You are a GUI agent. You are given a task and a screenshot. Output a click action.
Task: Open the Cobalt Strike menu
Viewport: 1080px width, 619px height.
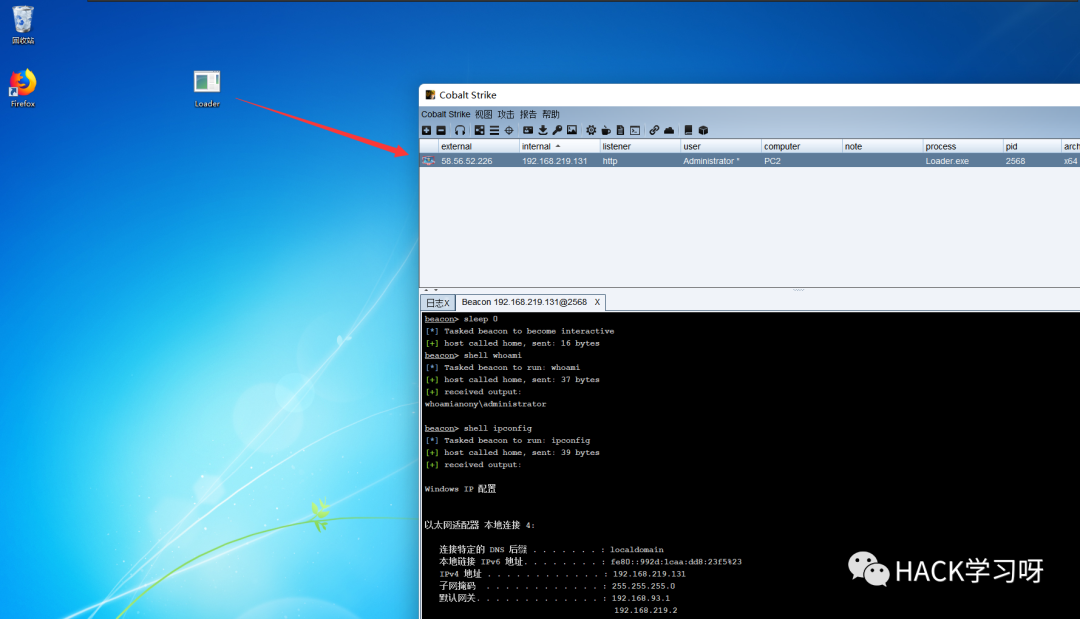click(446, 114)
